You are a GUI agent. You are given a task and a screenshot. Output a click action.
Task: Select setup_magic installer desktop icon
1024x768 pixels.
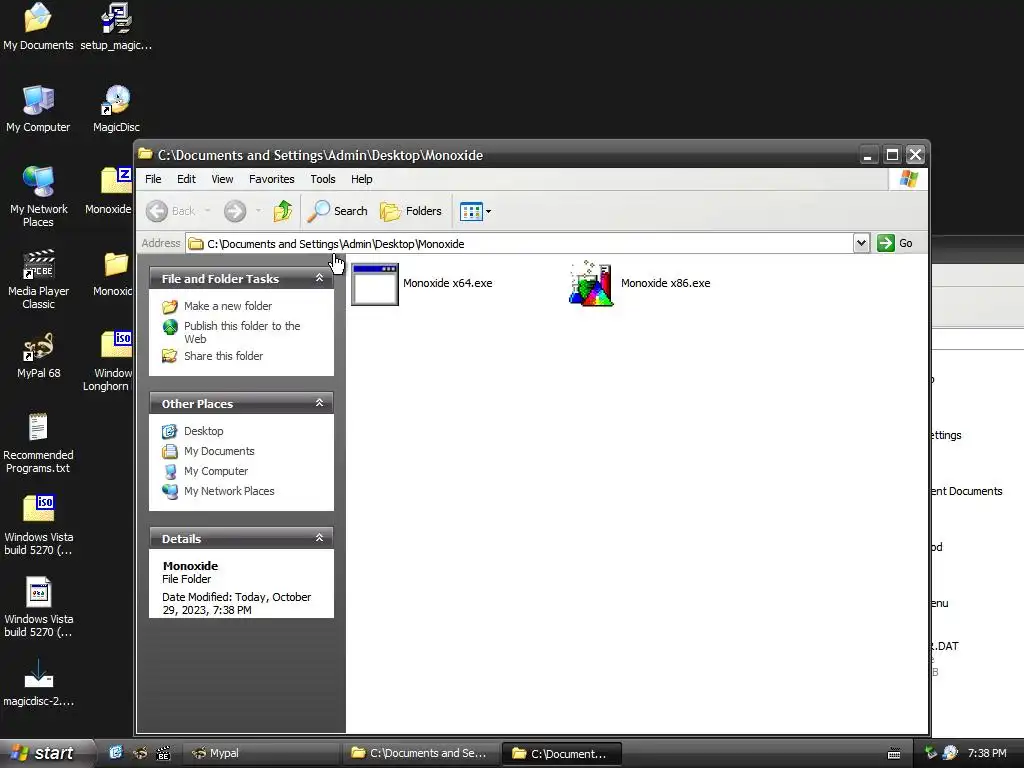pos(116,26)
